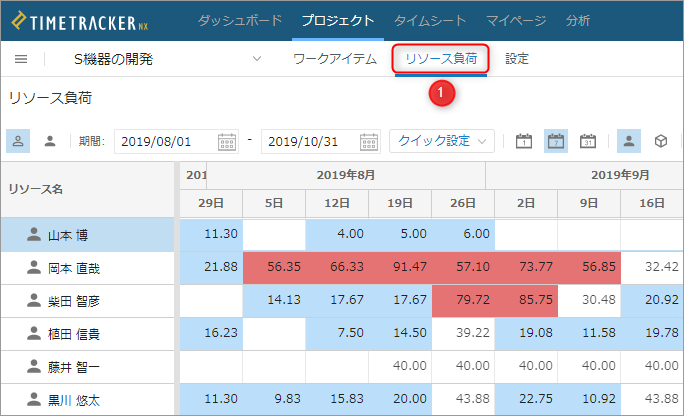The image size is (684, 416).
Task: Click the user icon beside 山本 博
Action: [x=34, y=235]
